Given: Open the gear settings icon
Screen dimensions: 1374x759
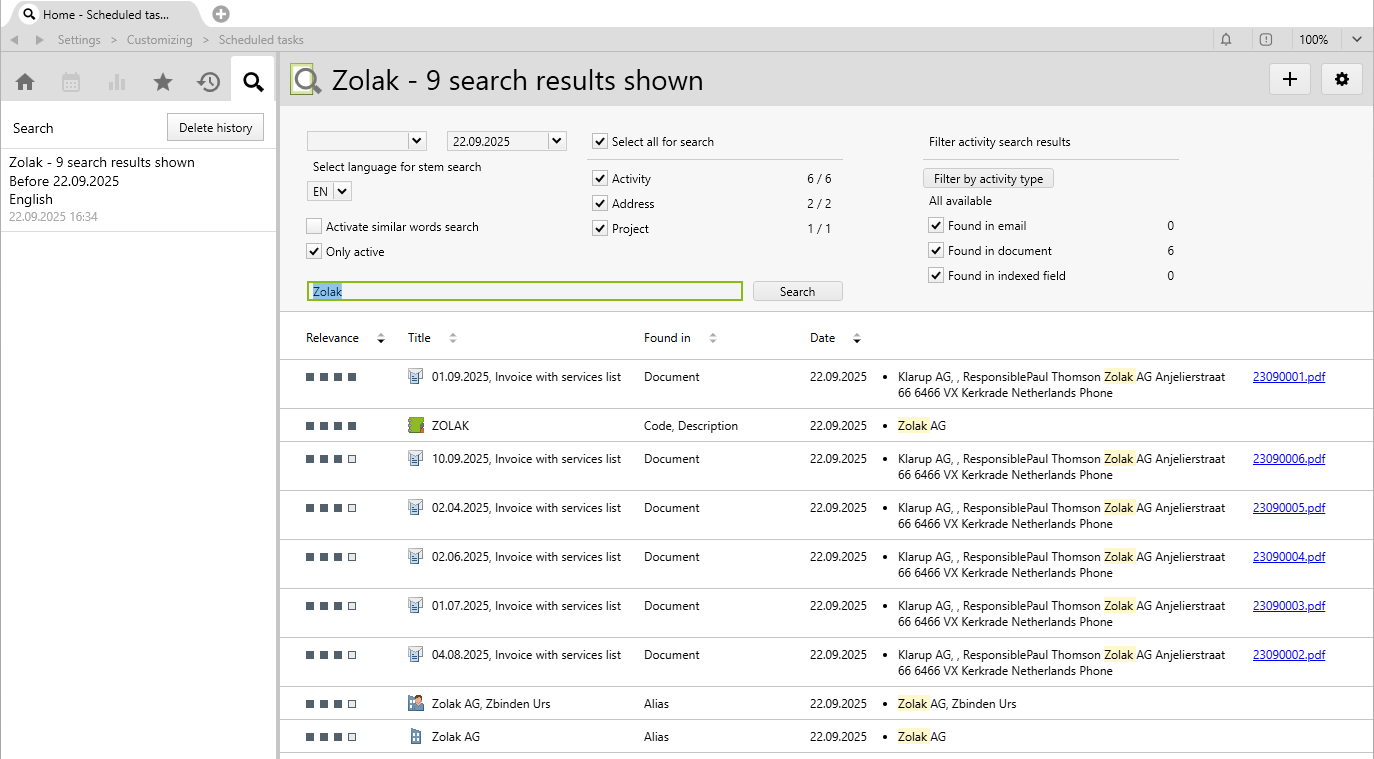Looking at the screenshot, I should coord(1342,80).
